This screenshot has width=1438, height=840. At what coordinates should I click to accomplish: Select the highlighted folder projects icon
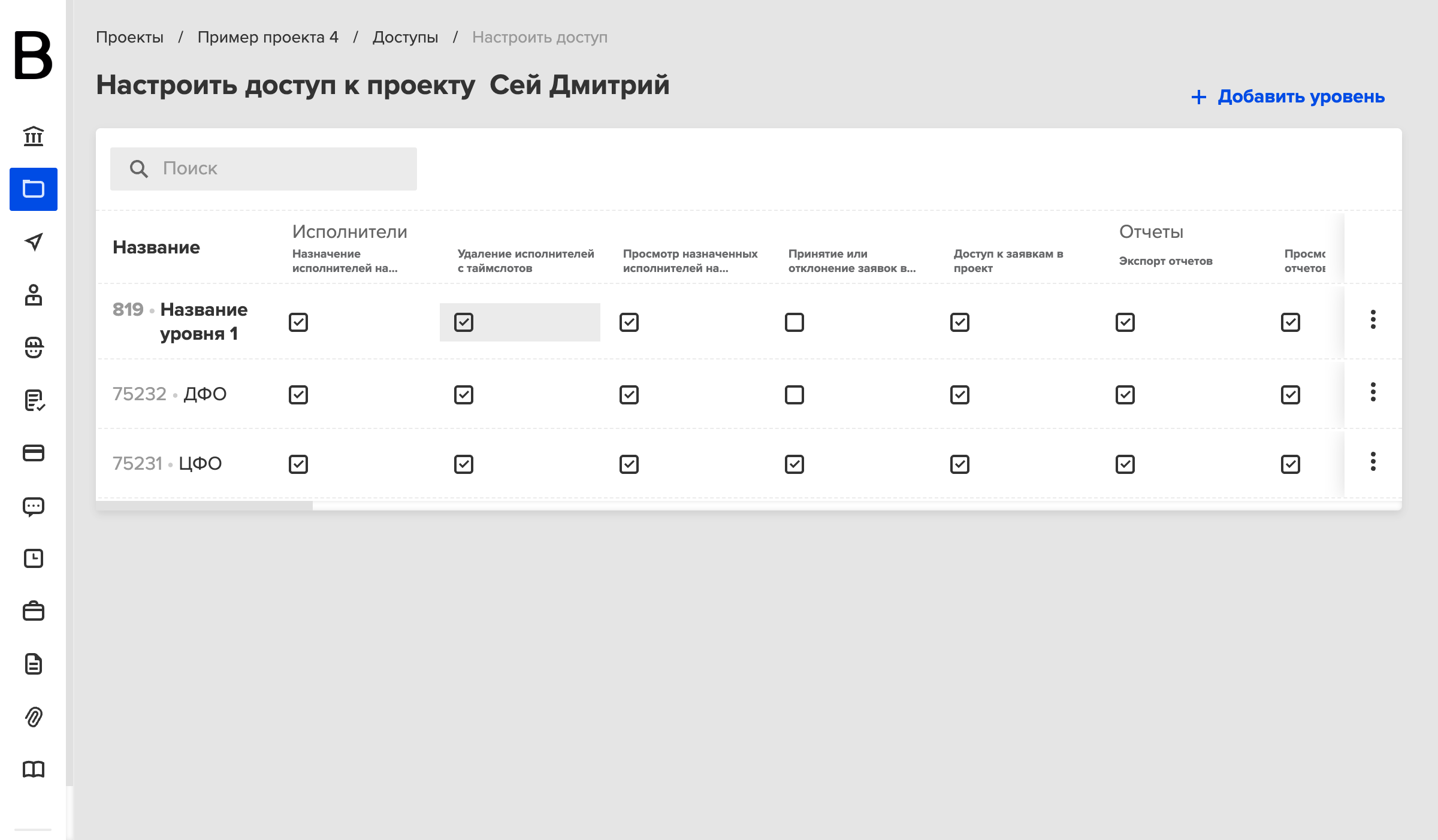coord(34,189)
